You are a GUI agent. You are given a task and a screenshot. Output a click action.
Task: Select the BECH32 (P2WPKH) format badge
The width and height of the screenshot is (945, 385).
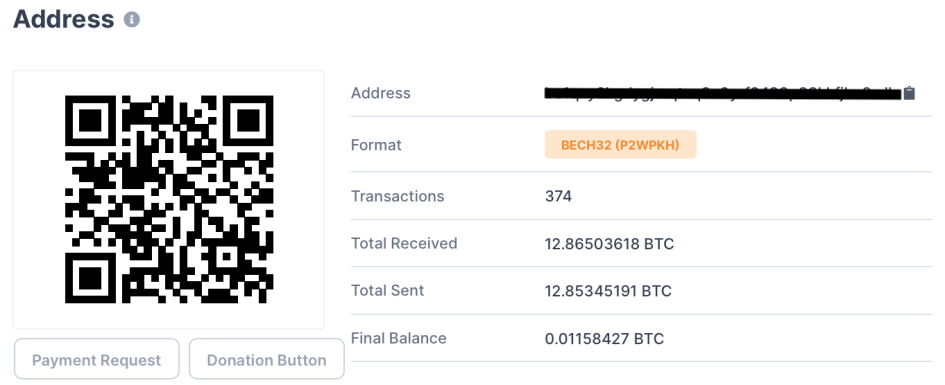[620, 145]
